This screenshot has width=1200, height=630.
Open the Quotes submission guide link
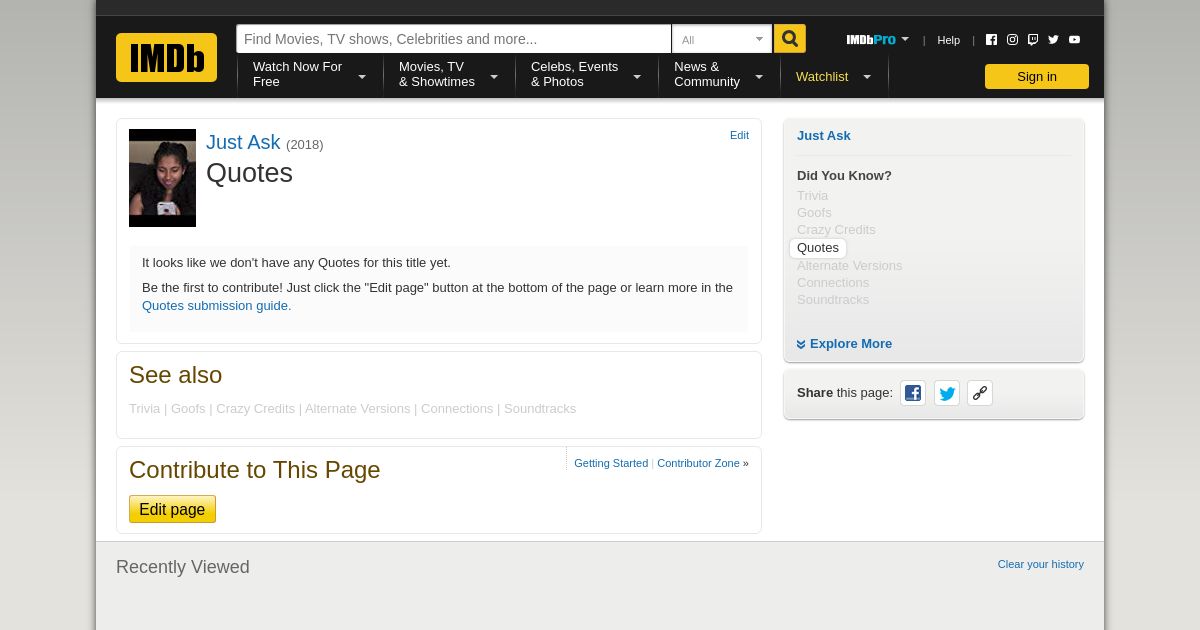click(216, 306)
